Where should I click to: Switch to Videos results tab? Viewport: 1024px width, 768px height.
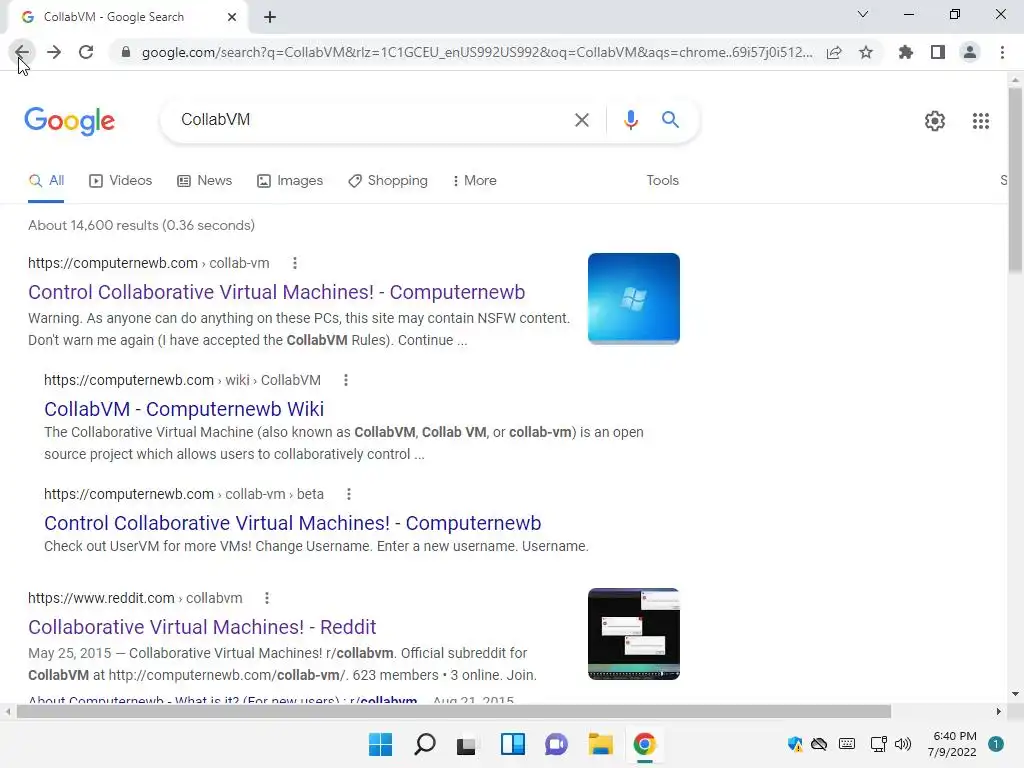pos(121,181)
